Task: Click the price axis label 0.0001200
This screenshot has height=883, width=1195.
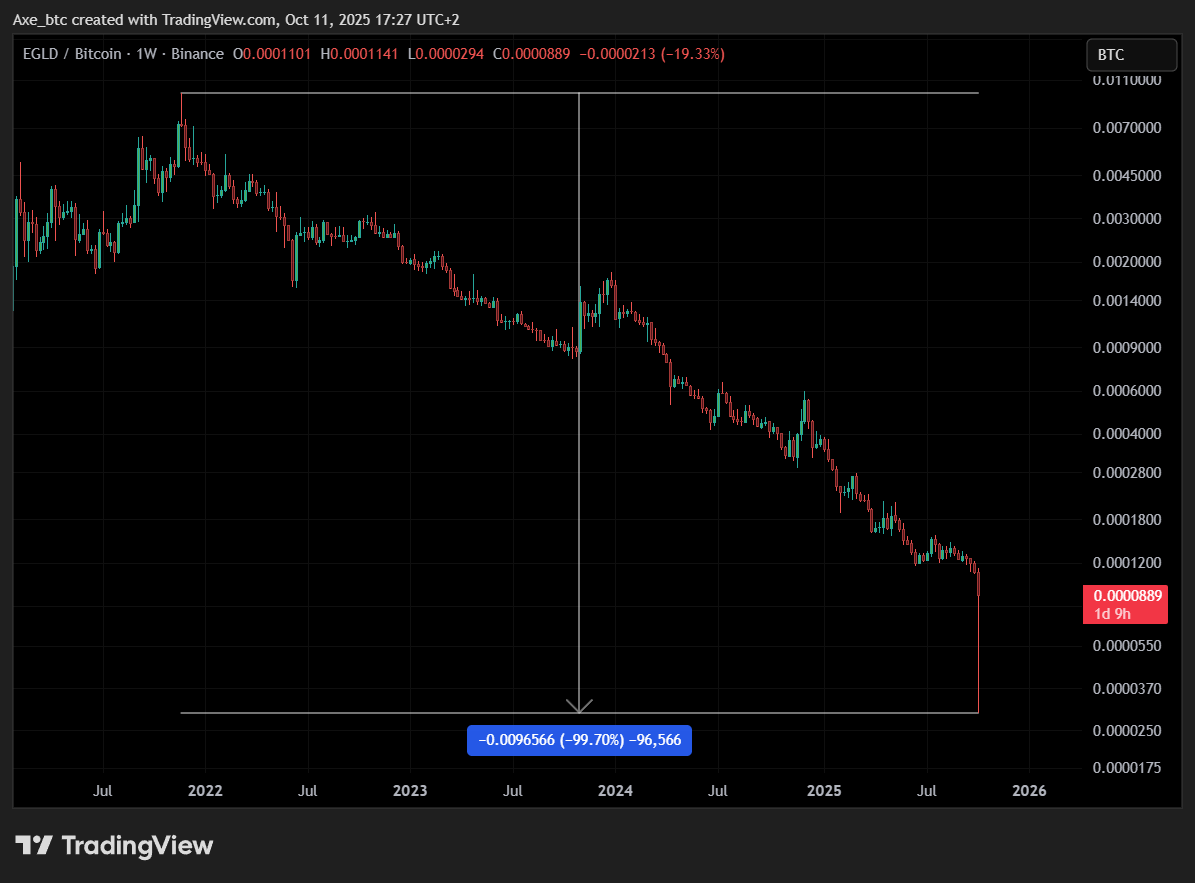Action: (1127, 563)
